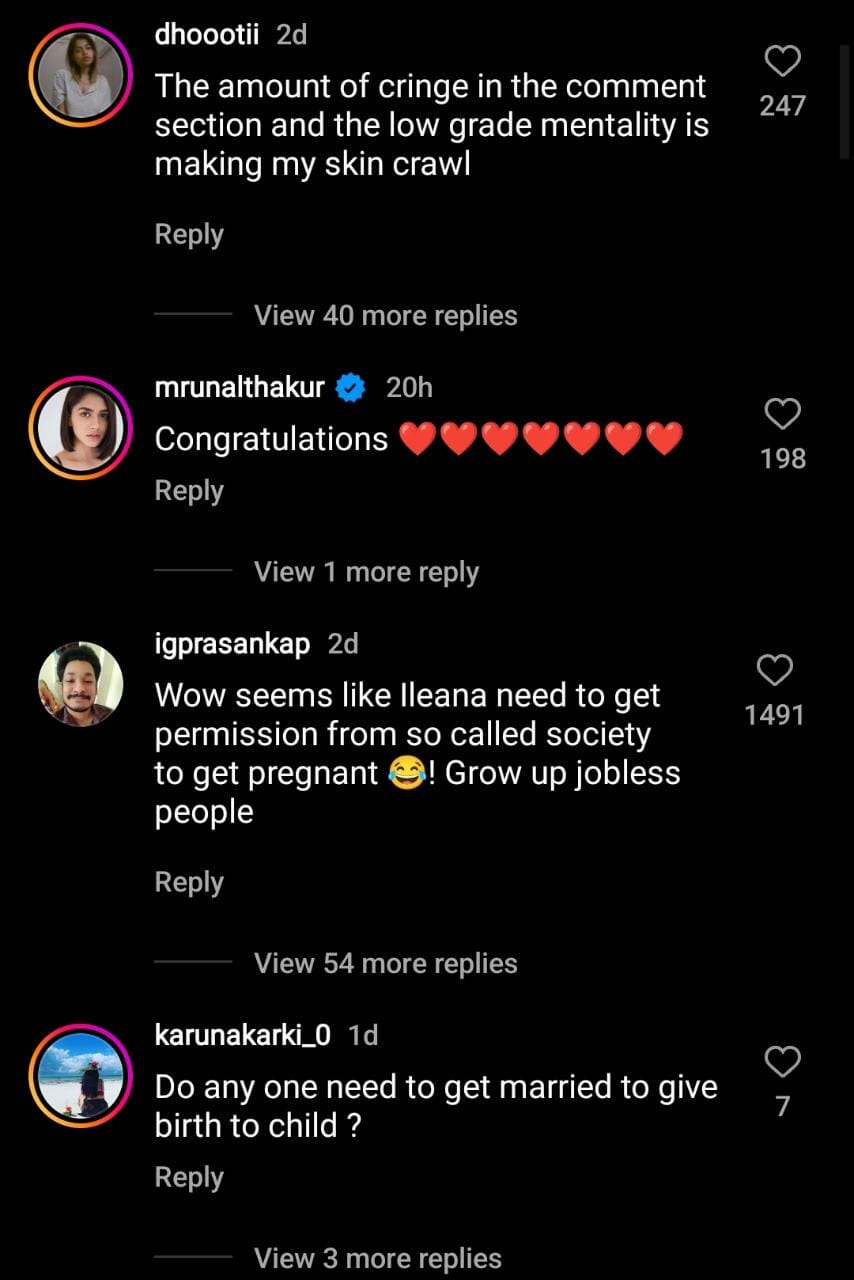Expand View 3 more replies
The height and width of the screenshot is (1280, 854).
(377, 1258)
